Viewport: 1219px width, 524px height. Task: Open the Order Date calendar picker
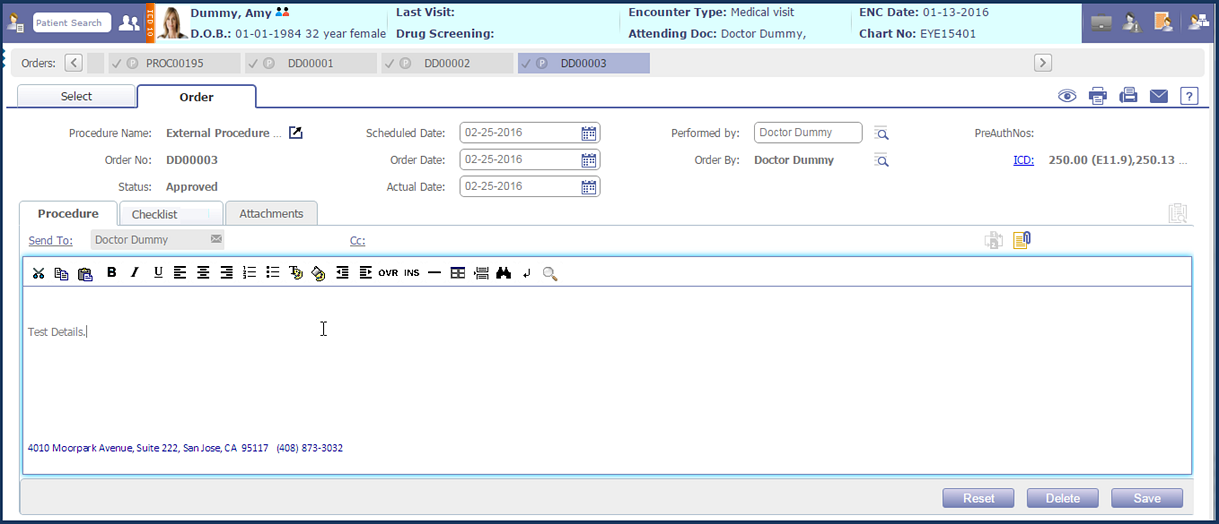coord(589,159)
